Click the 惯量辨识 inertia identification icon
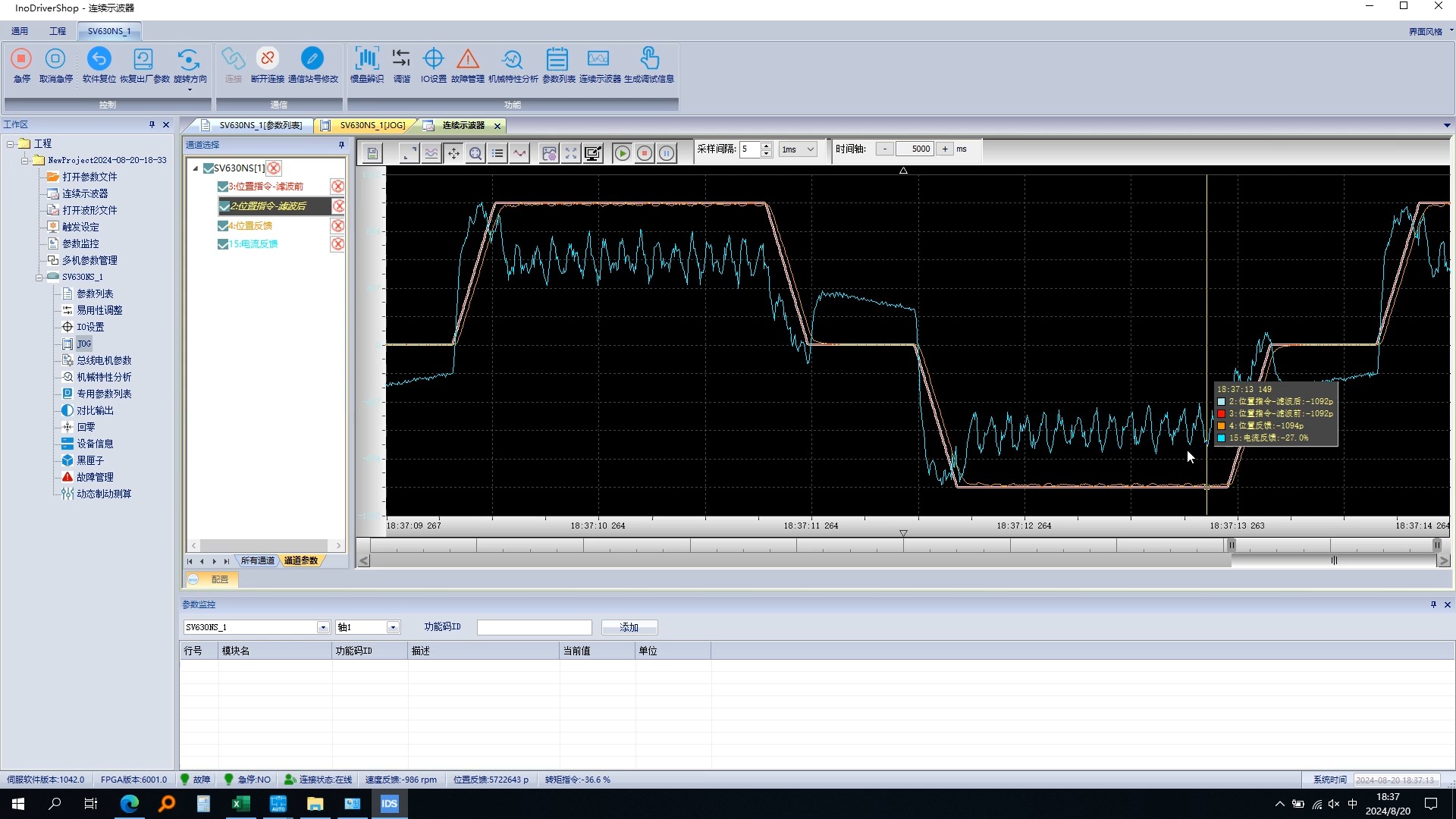Screen dimensions: 1456x819 (x=367, y=59)
